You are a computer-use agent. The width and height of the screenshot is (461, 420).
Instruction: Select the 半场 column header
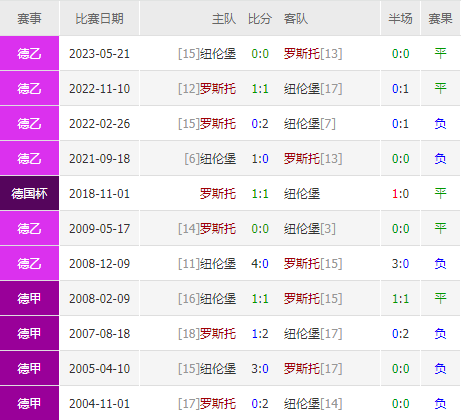pyautogui.click(x=400, y=18)
